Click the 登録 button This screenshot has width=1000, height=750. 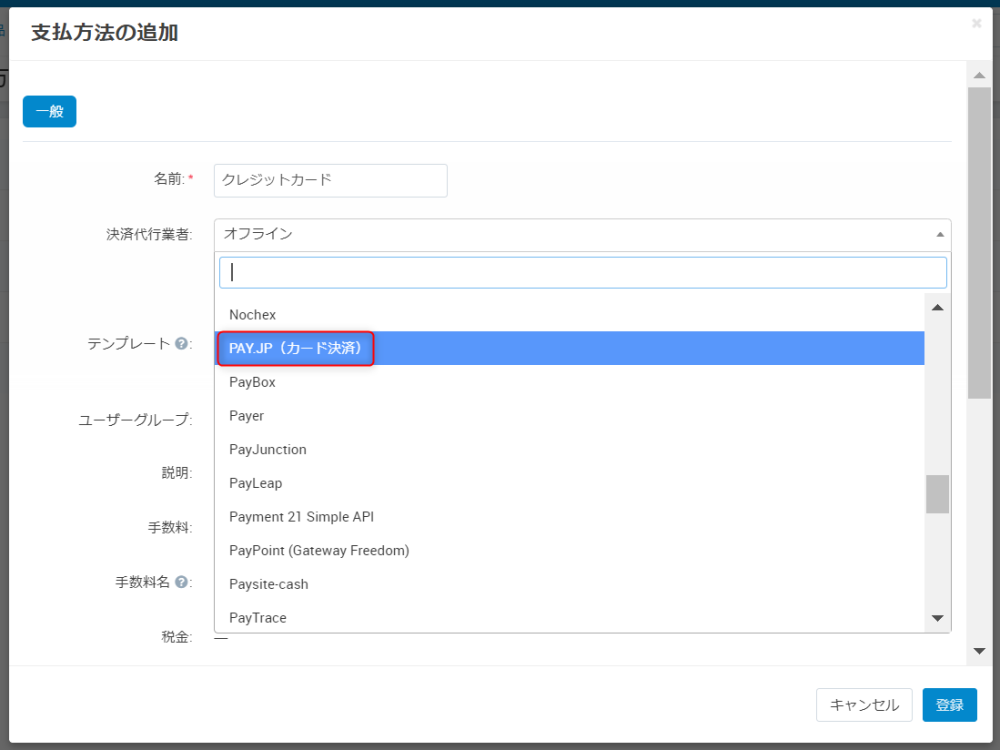949,704
